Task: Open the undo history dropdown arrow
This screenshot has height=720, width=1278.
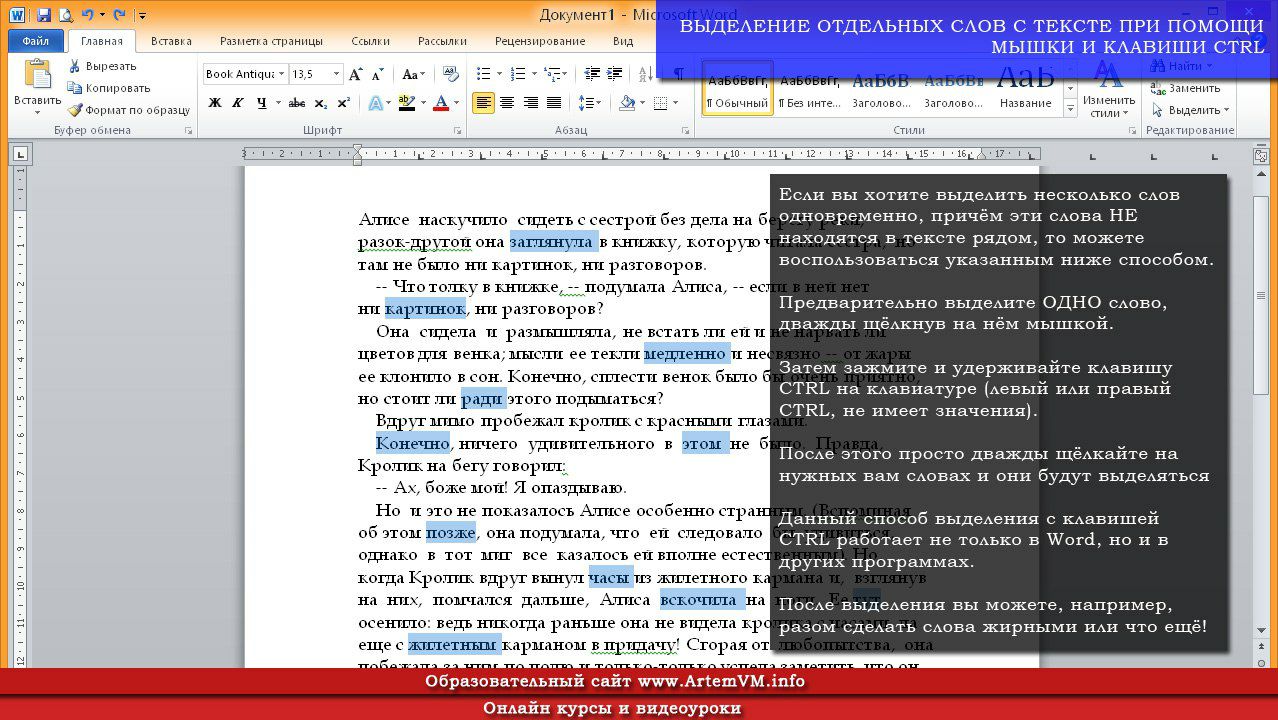Action: coord(101,15)
